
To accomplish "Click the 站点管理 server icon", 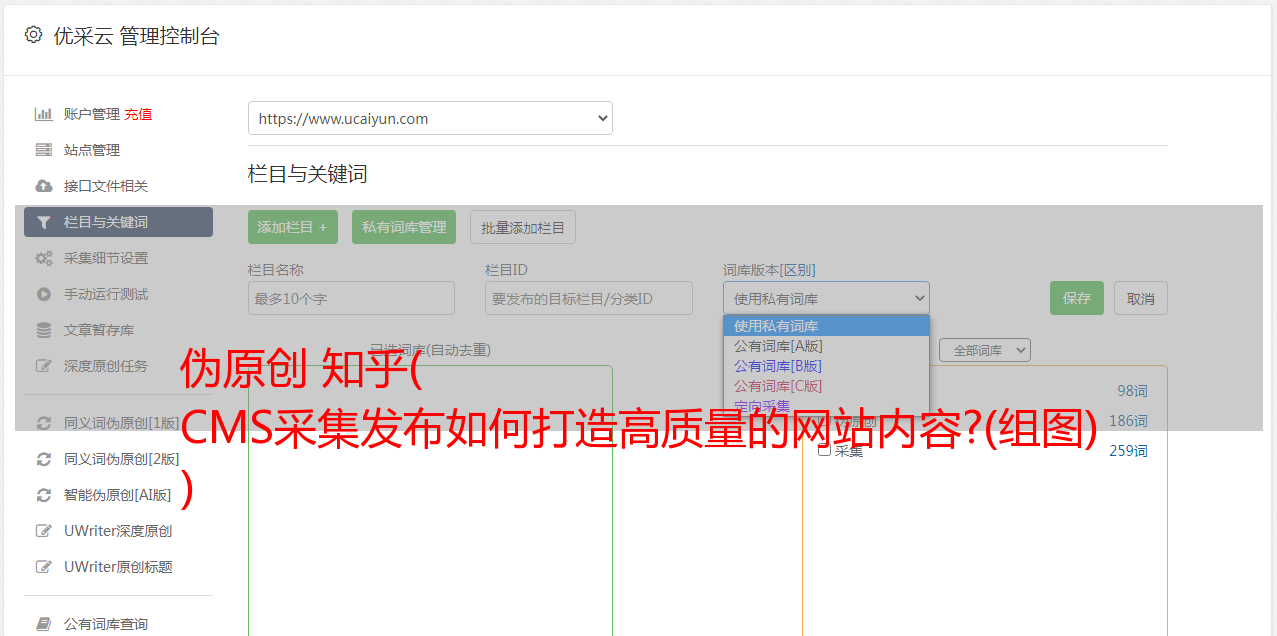I will 43,150.
